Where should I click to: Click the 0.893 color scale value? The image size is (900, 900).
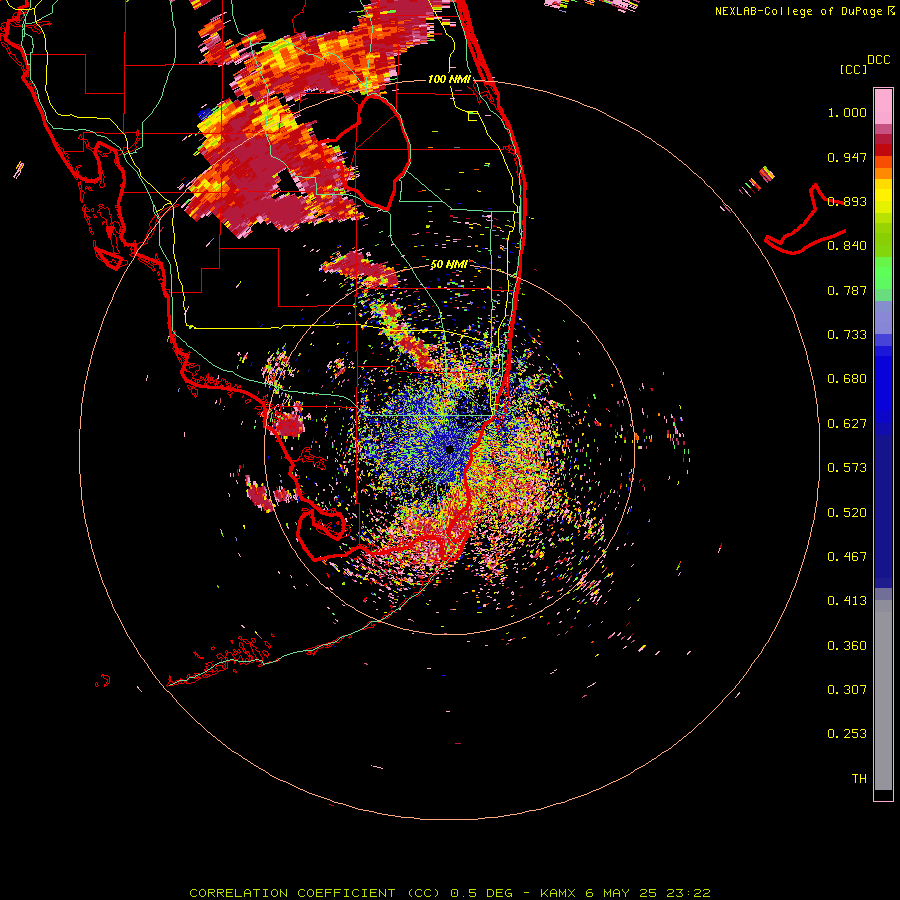tap(847, 201)
